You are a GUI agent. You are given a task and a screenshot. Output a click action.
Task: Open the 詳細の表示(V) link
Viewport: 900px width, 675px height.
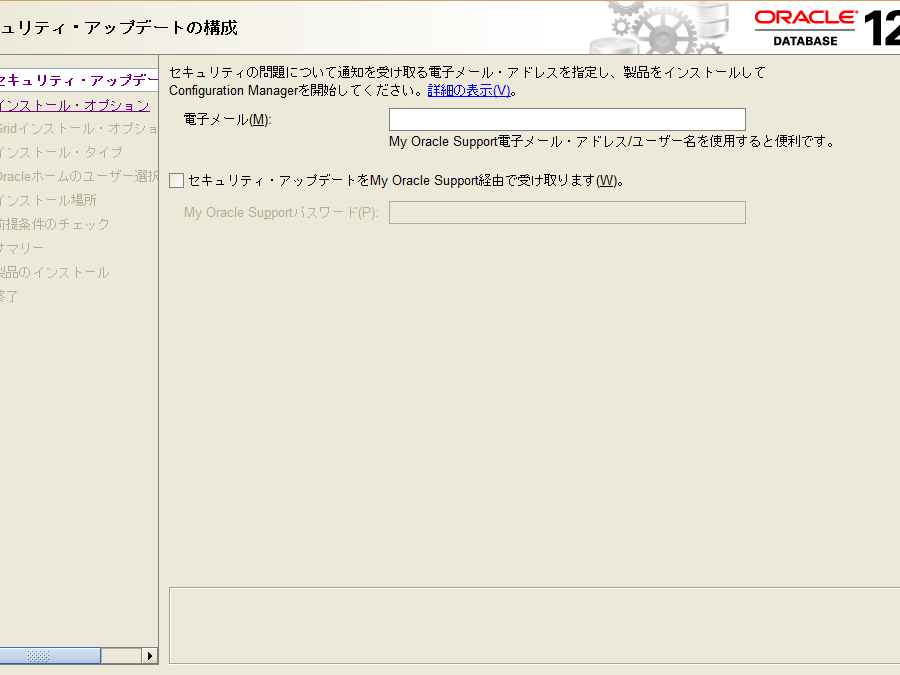click(x=468, y=90)
